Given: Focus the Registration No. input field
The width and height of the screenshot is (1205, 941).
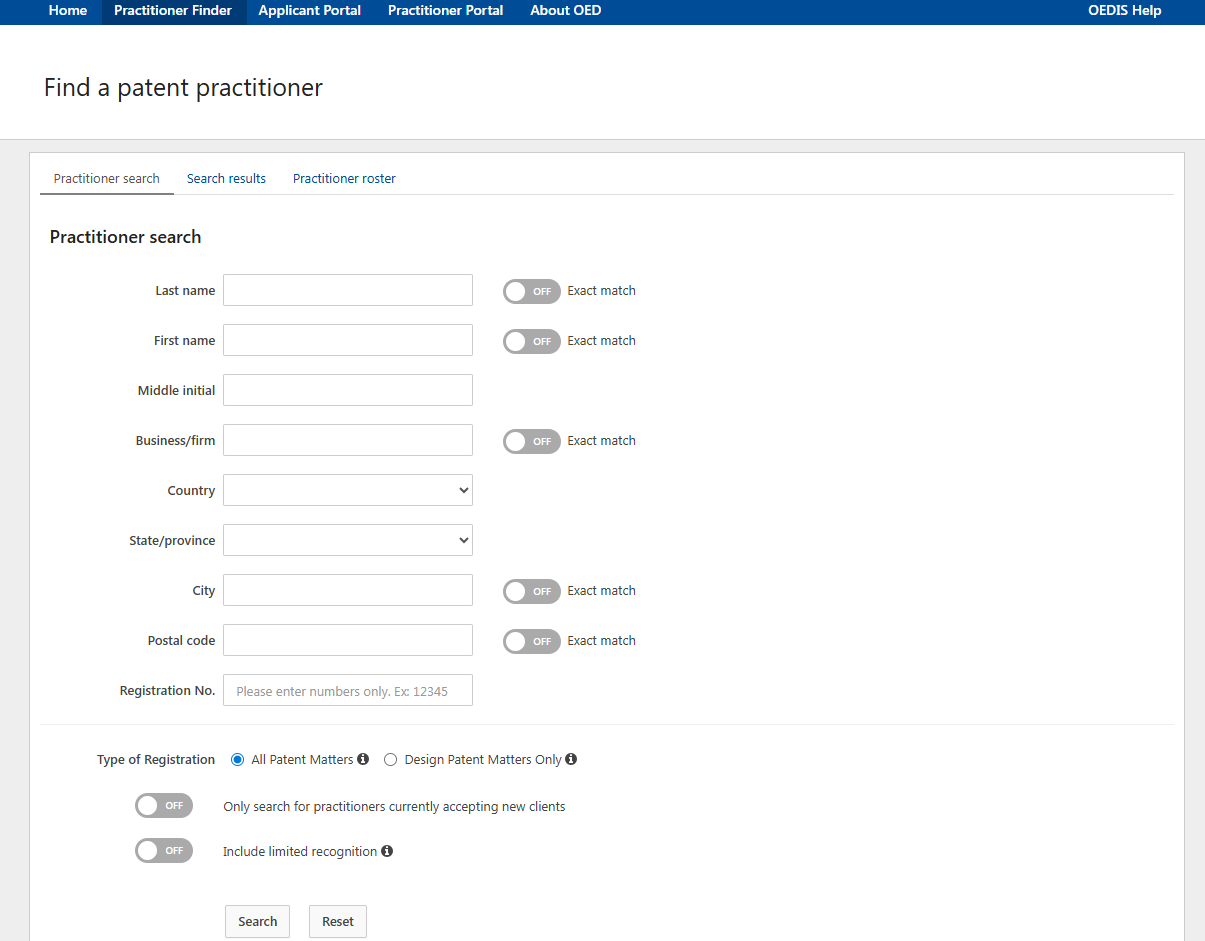Looking at the screenshot, I should (x=347, y=691).
